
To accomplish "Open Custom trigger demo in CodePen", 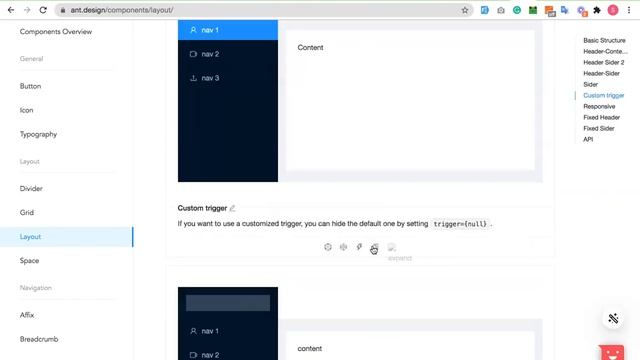I will 344,247.
